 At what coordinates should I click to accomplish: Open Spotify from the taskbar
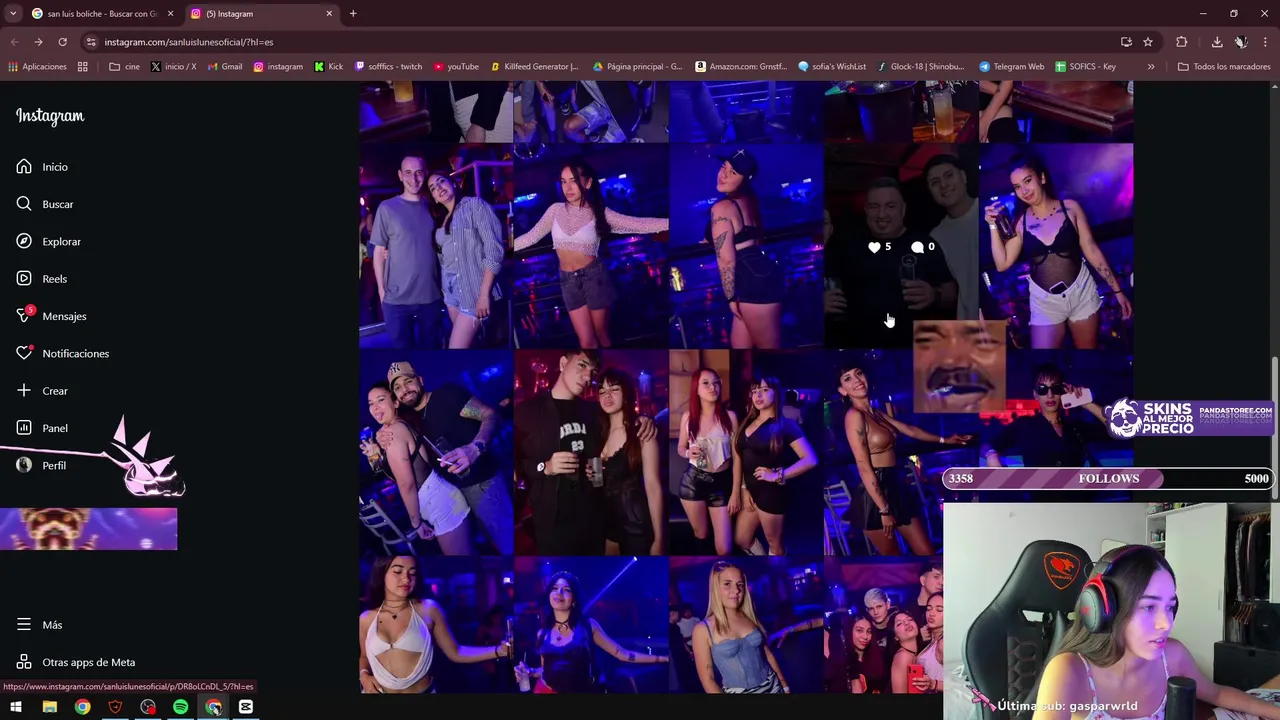click(x=181, y=707)
